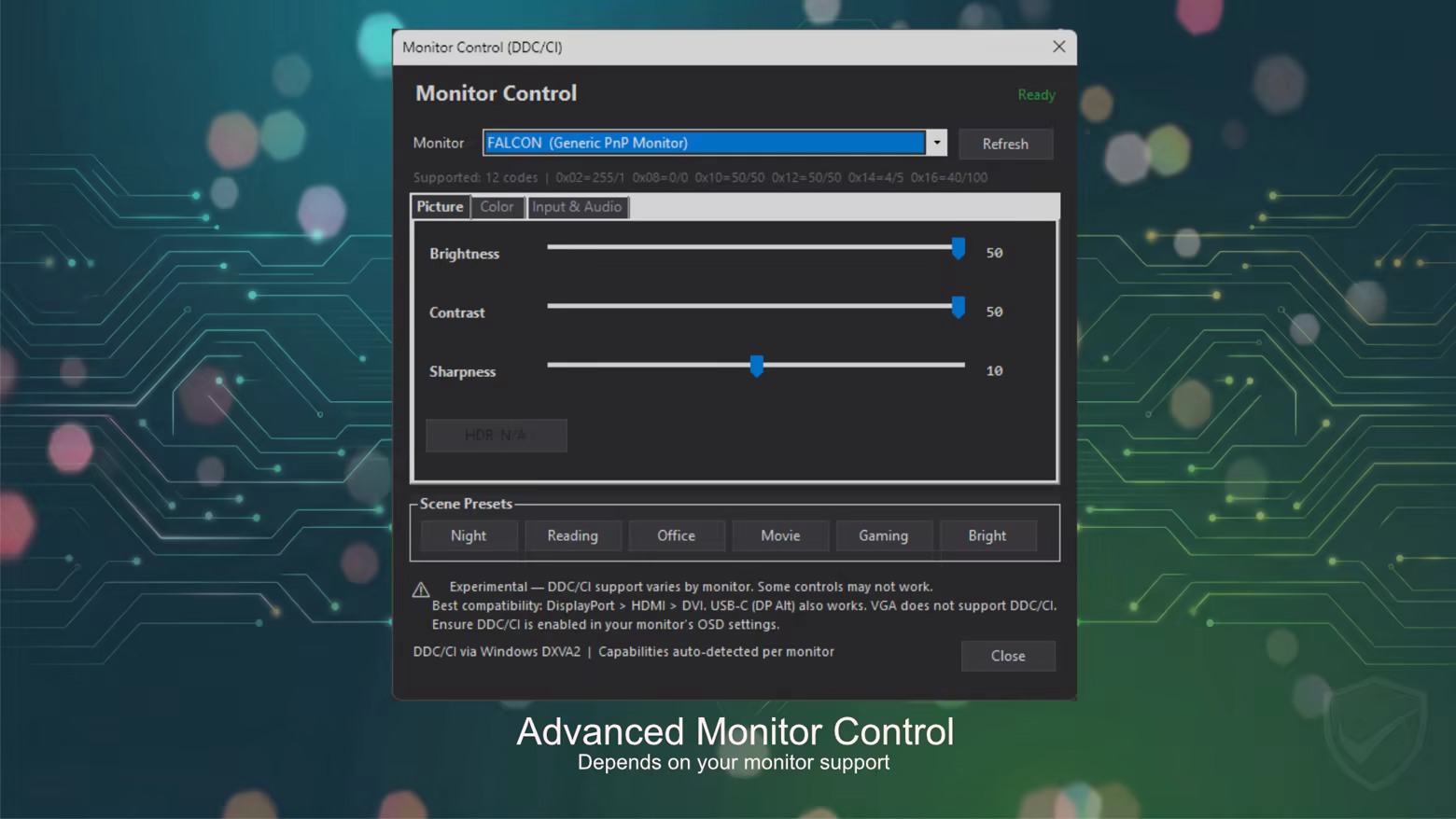The width and height of the screenshot is (1456, 819).
Task: Apply the Bright scene preset
Action: (x=987, y=535)
